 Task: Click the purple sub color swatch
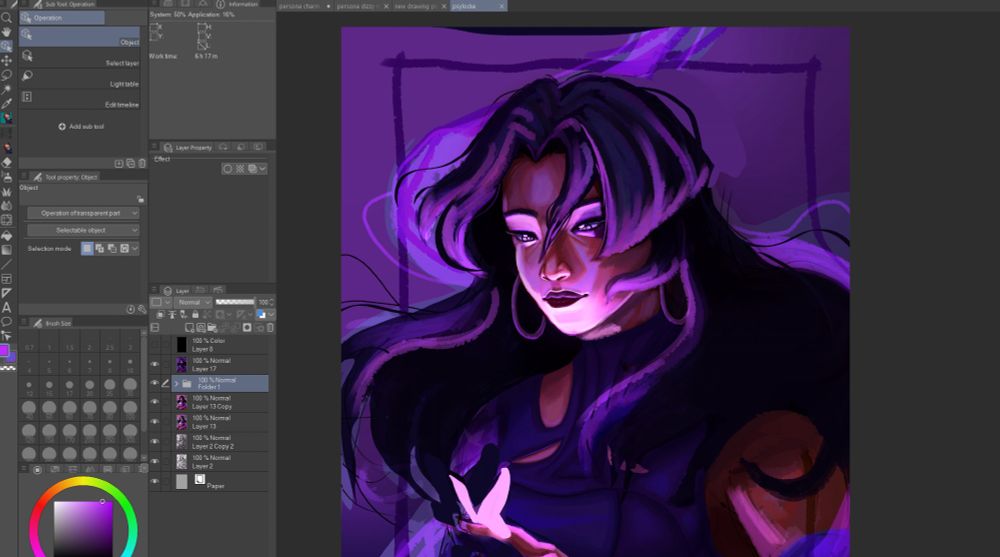point(12,357)
